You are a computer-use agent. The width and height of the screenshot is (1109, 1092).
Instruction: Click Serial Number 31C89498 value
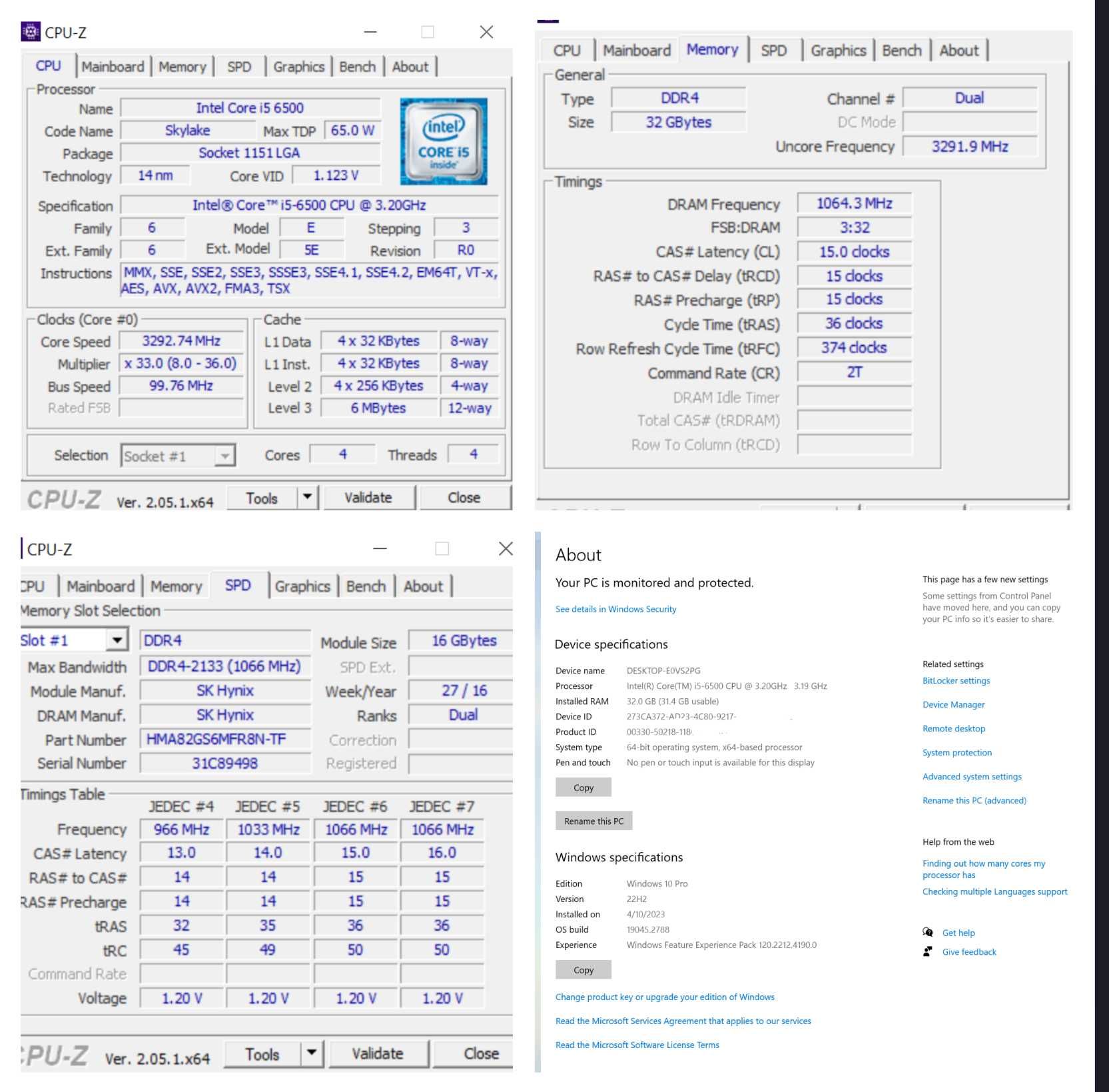pos(225,763)
